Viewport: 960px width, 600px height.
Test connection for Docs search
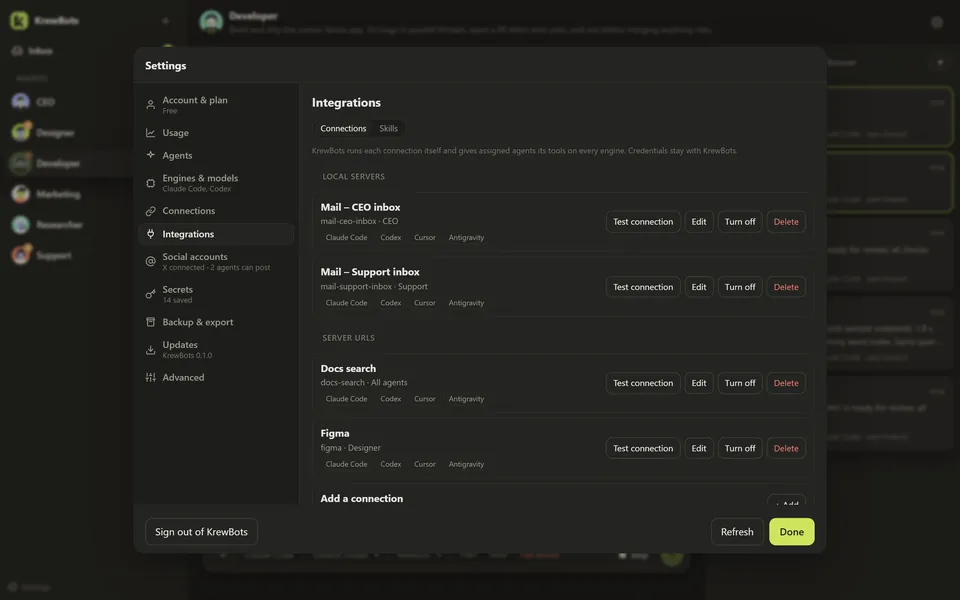click(x=643, y=383)
